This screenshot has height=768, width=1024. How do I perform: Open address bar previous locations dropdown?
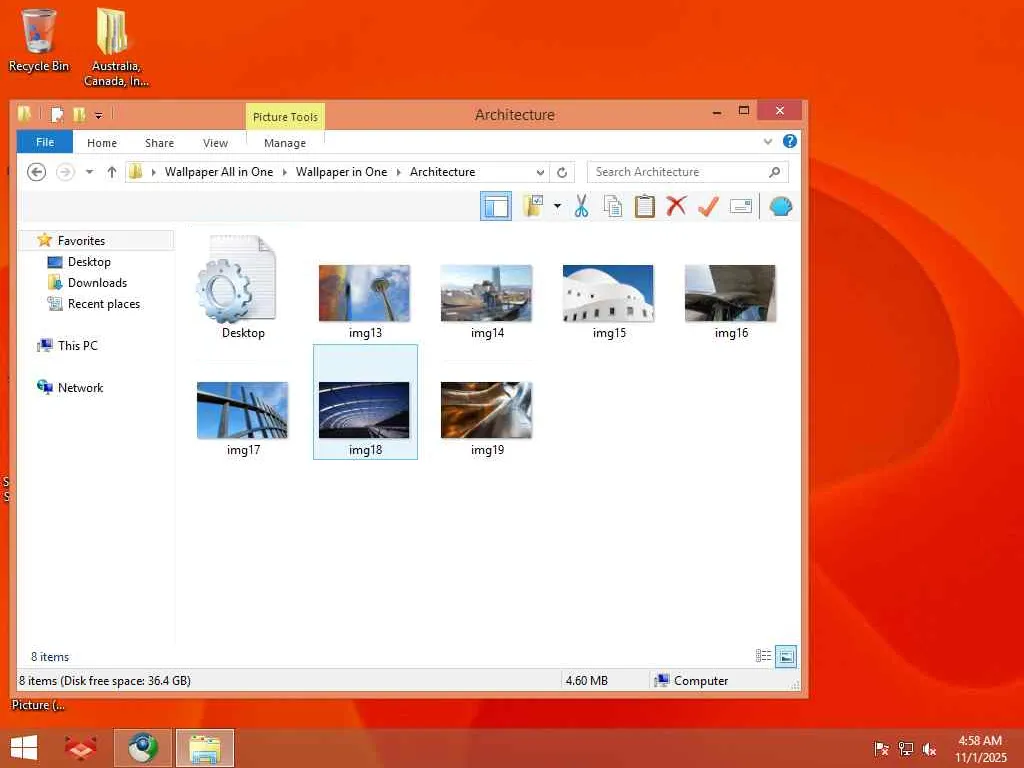point(540,172)
